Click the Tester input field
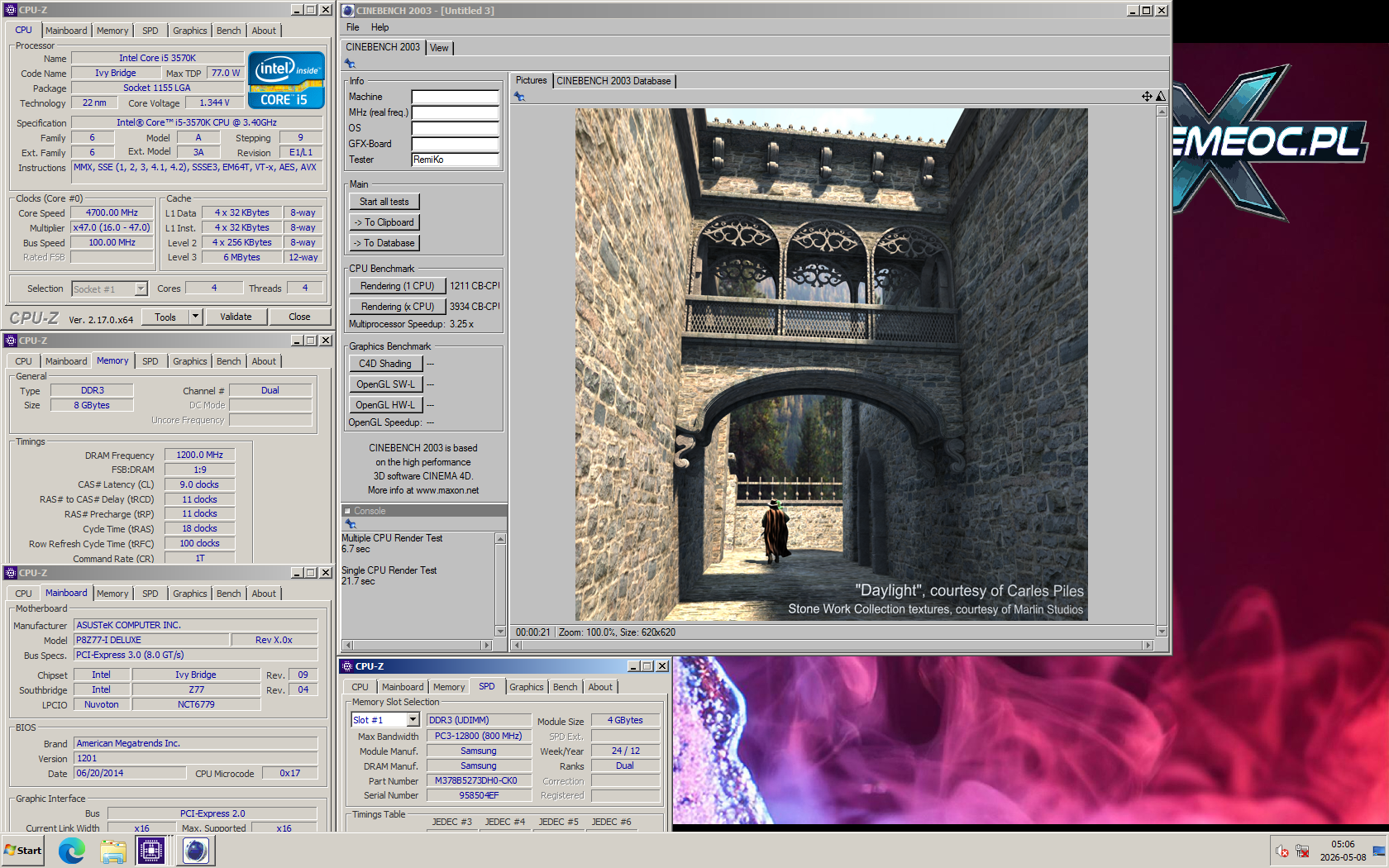The image size is (1389, 868). (455, 160)
